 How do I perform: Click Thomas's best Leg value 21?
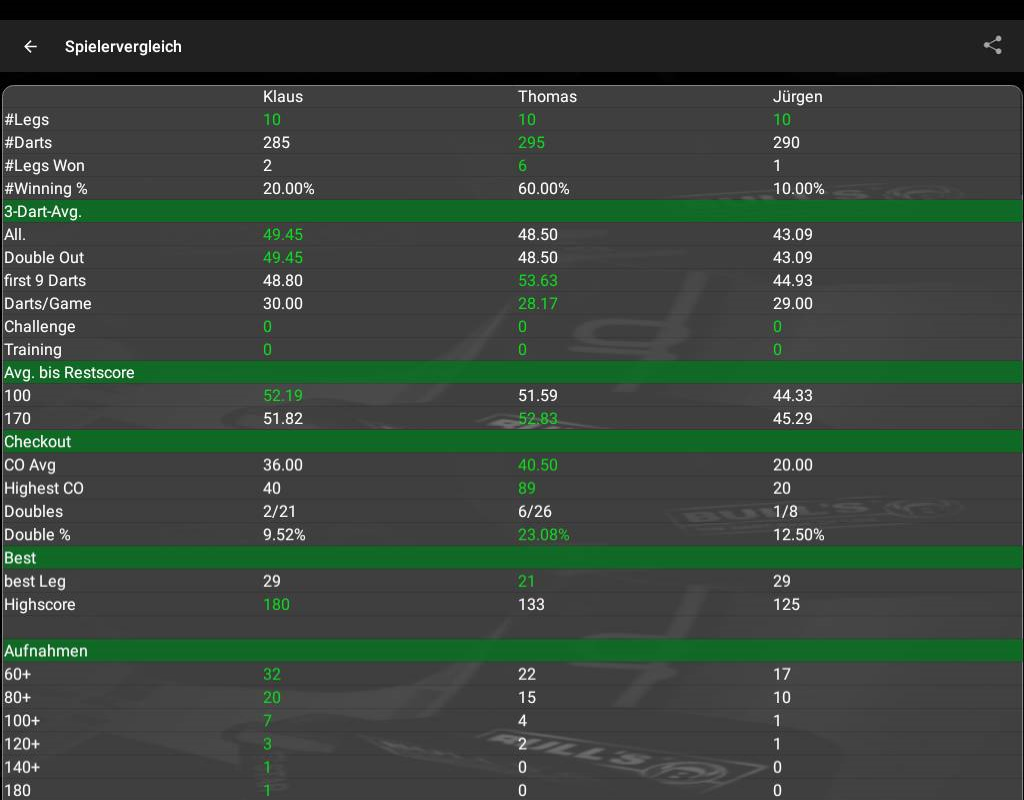coord(526,581)
